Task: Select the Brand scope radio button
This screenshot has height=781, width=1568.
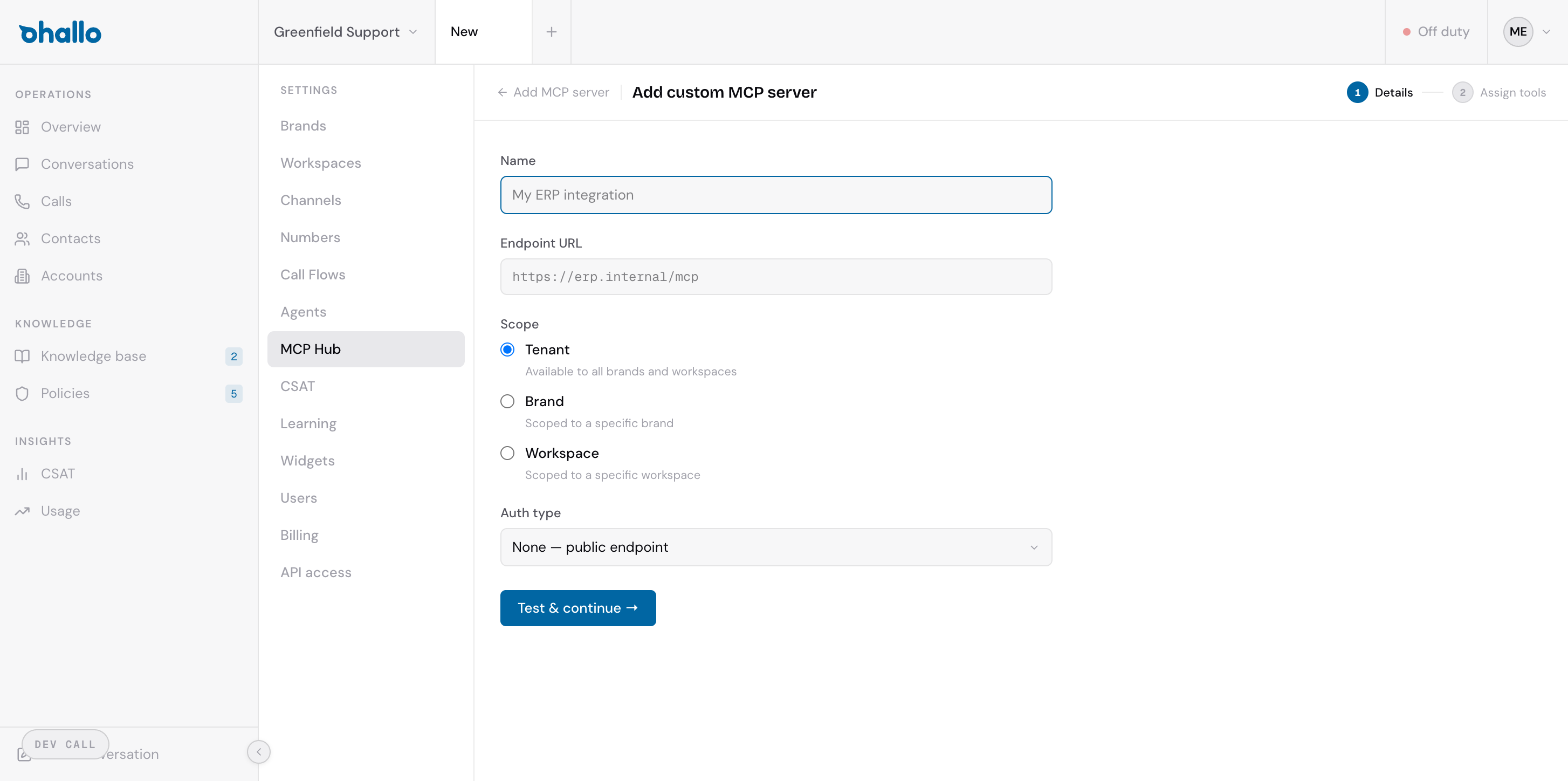Action: [507, 401]
